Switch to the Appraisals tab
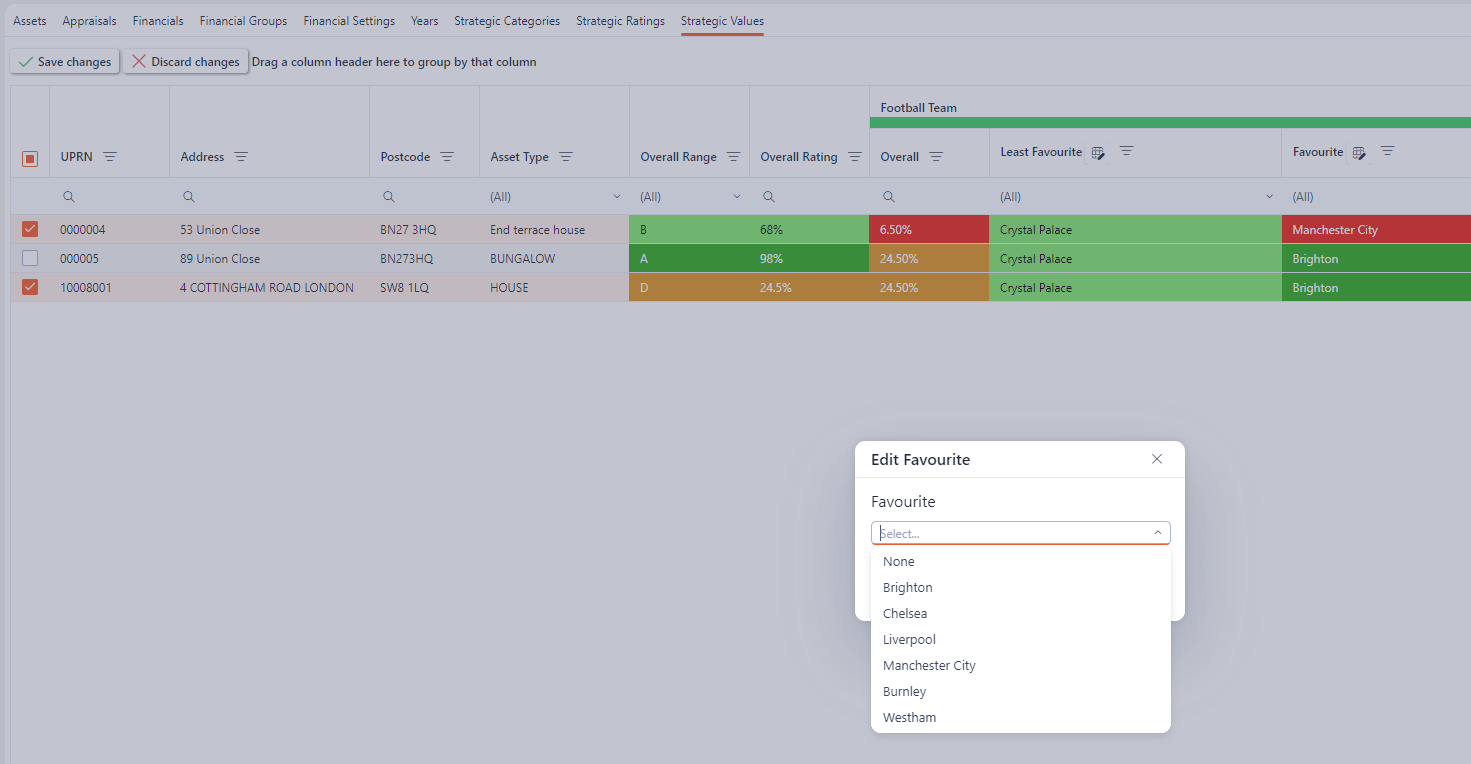Screen dimensions: 1471x764 click(x=89, y=21)
